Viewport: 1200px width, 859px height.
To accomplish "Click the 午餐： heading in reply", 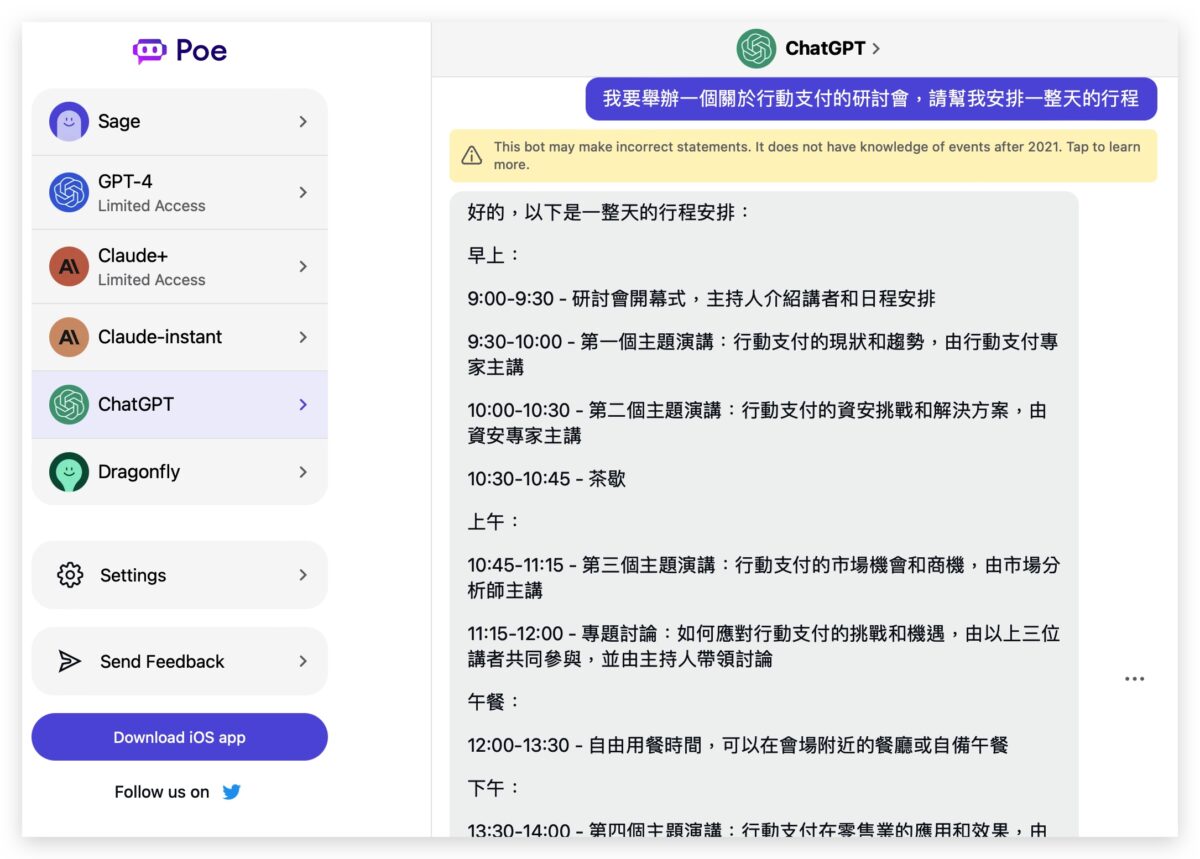I will coord(494,702).
